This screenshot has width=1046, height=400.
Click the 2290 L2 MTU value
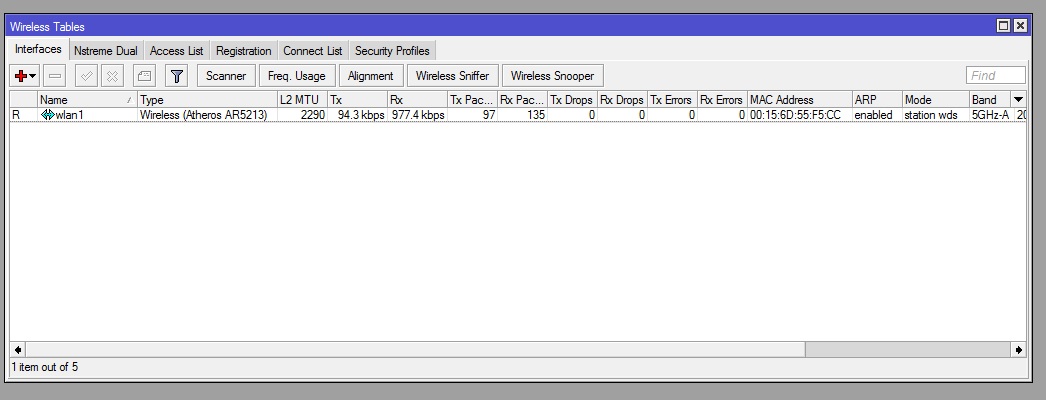tap(312, 115)
